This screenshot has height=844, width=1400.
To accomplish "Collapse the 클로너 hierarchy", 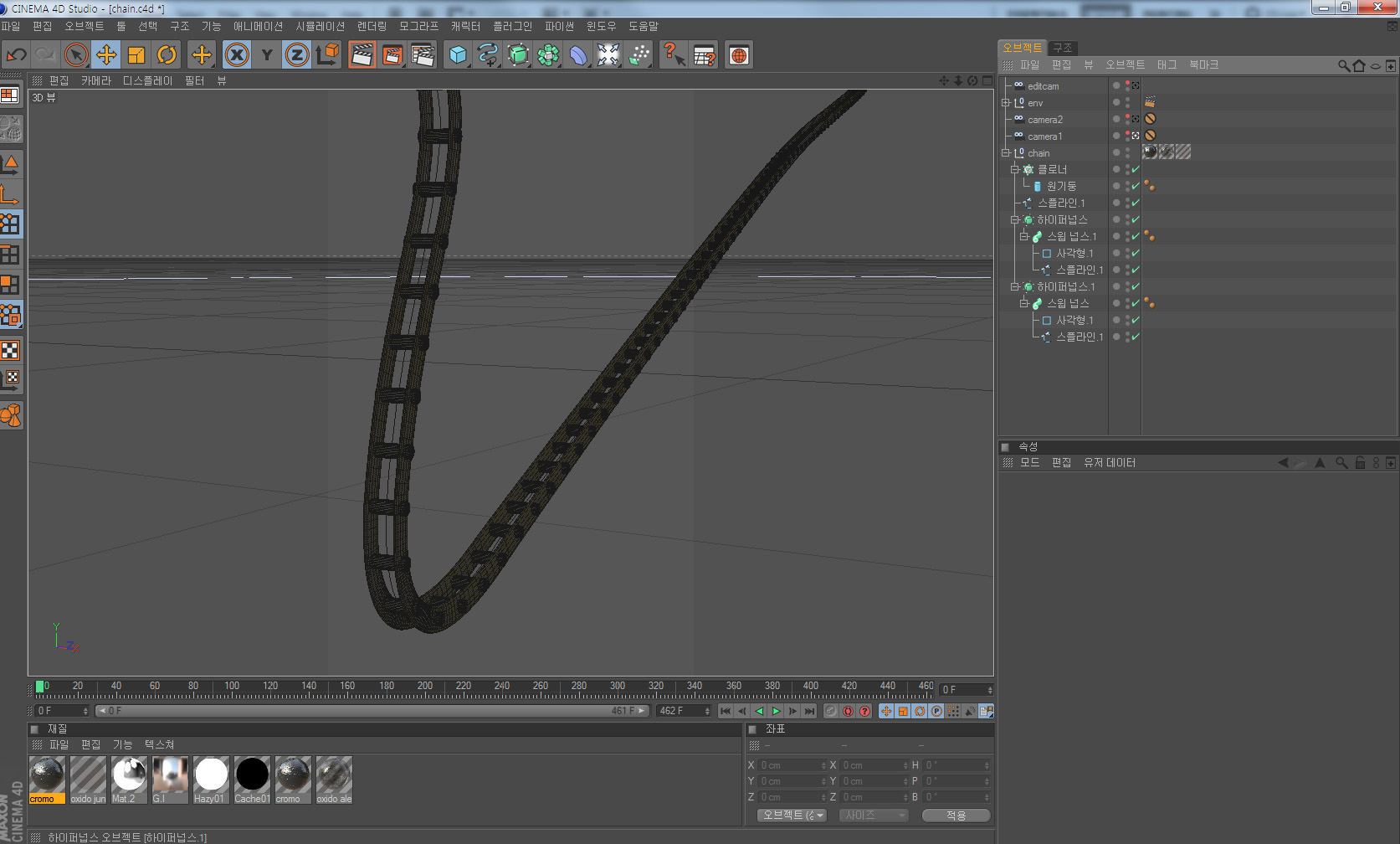I will [1014, 169].
